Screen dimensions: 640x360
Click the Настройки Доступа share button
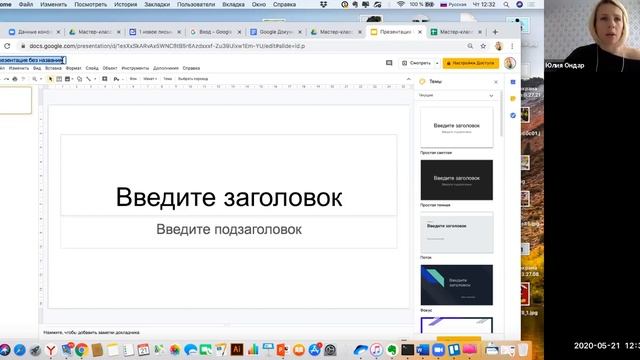[471, 63]
